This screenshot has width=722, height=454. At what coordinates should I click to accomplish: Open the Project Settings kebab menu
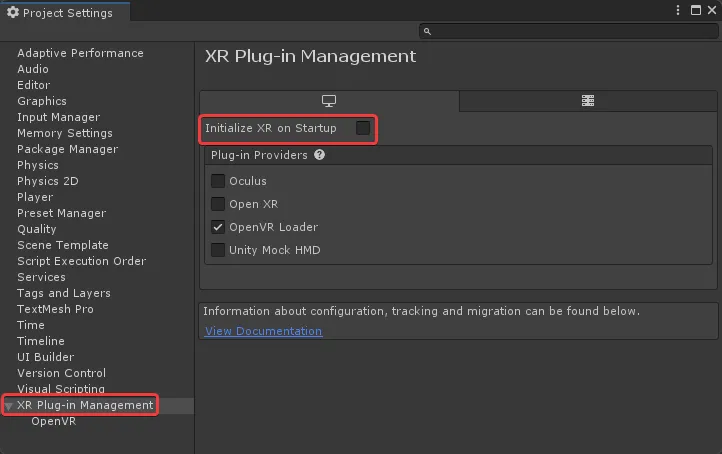tap(679, 10)
